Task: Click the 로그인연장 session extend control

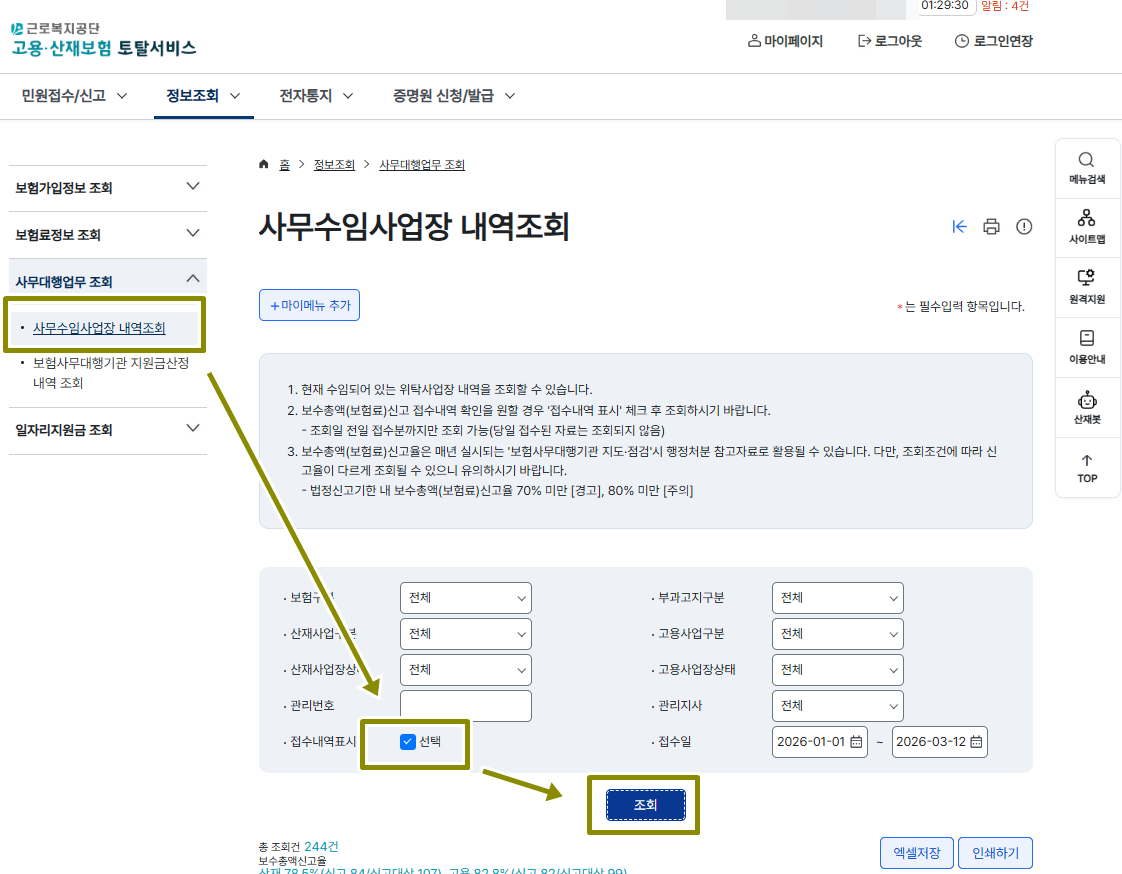Action: [x=993, y=40]
